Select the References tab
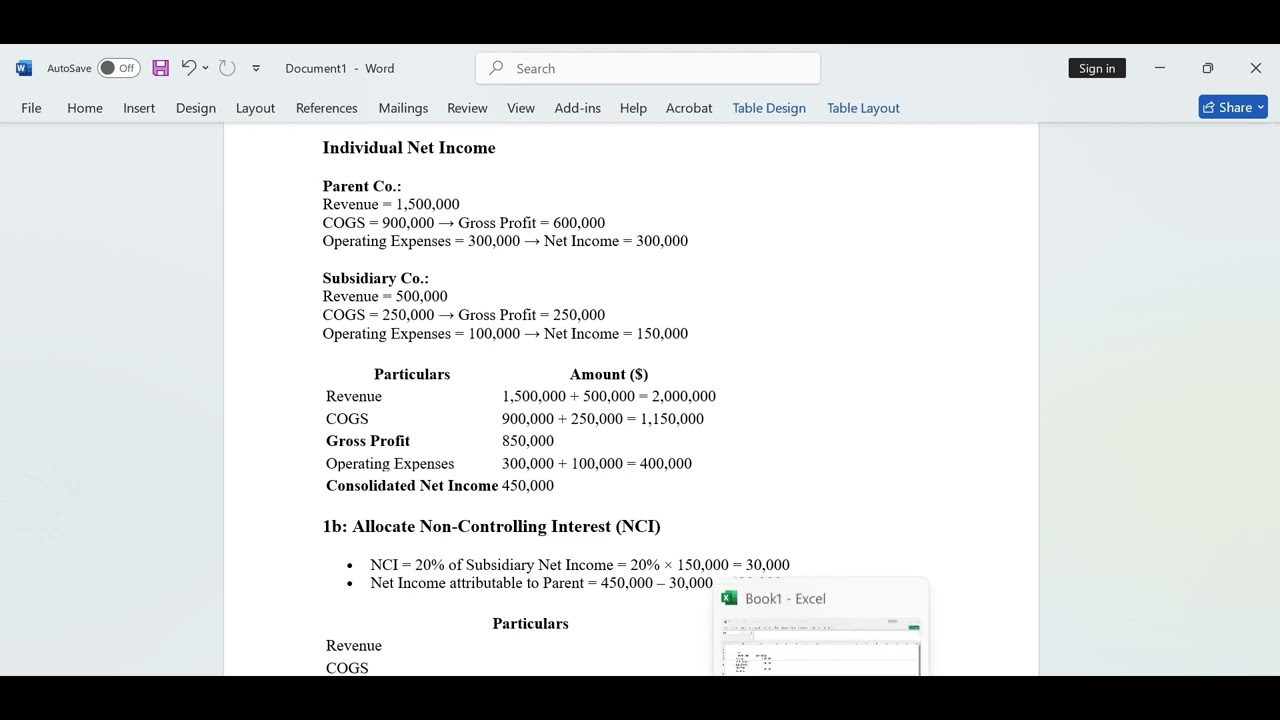 tap(326, 108)
